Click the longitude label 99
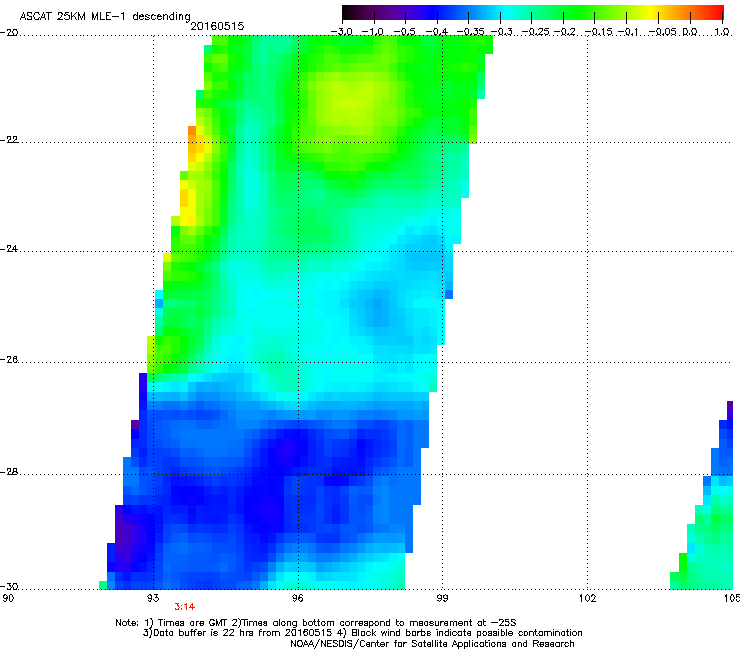The height and width of the screenshot is (650, 740). point(442,599)
